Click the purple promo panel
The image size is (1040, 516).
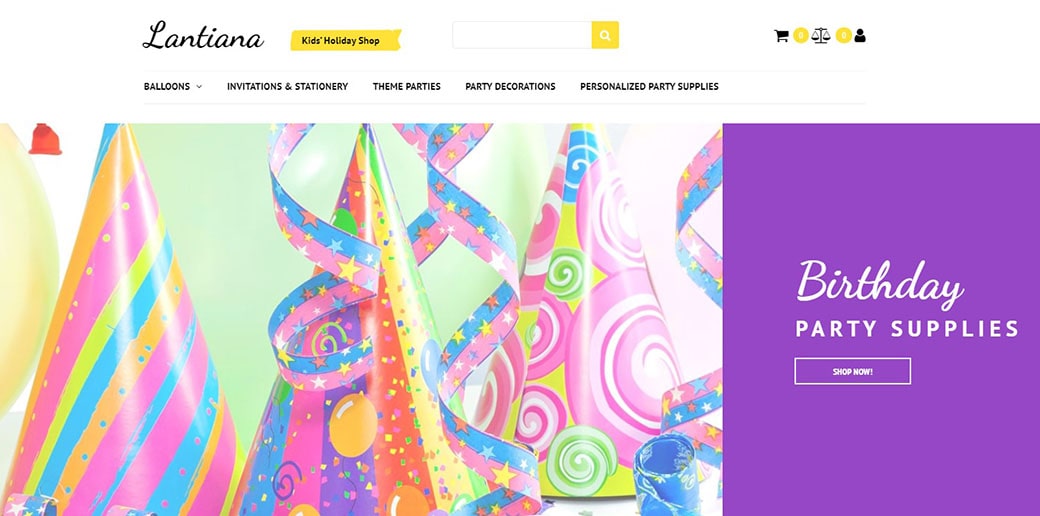coord(881,320)
